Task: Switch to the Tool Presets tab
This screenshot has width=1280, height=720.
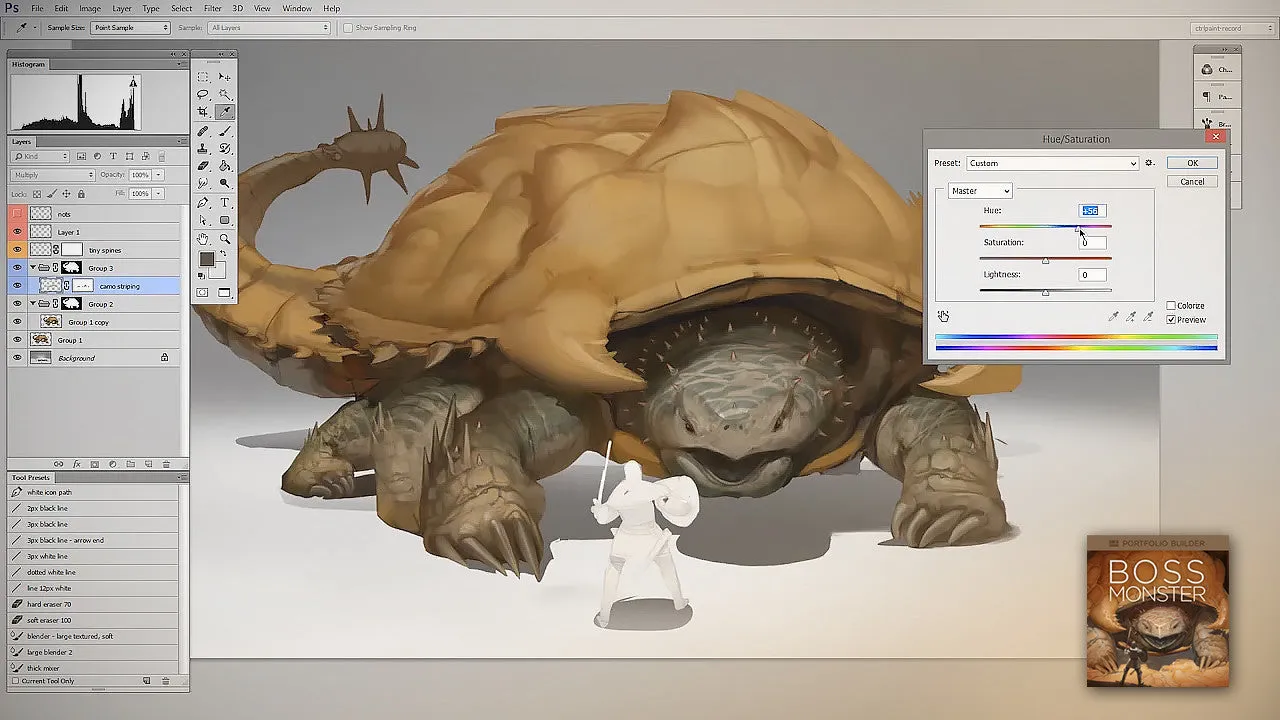Action: tap(31, 477)
